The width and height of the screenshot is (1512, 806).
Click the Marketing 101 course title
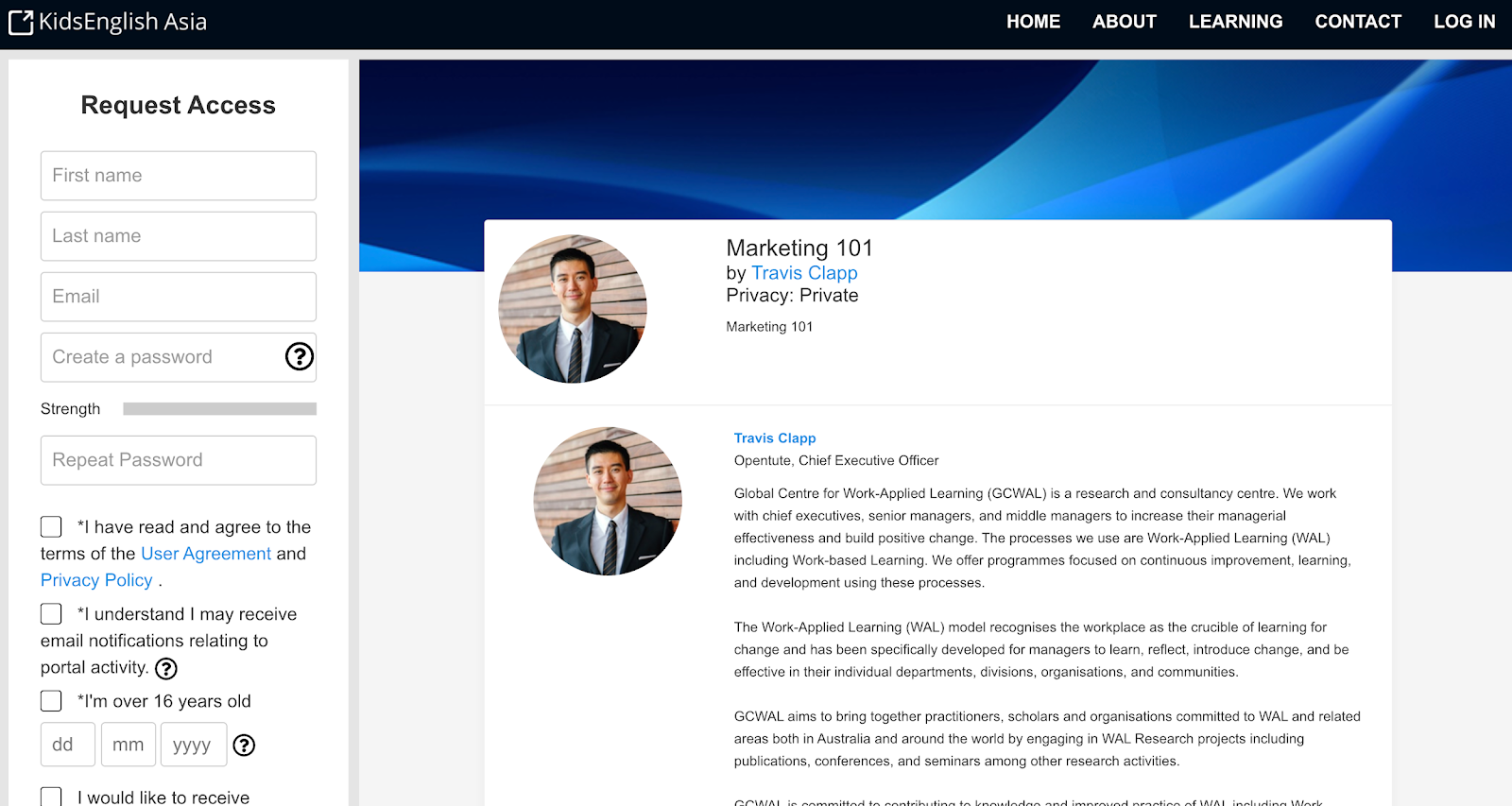coord(799,248)
